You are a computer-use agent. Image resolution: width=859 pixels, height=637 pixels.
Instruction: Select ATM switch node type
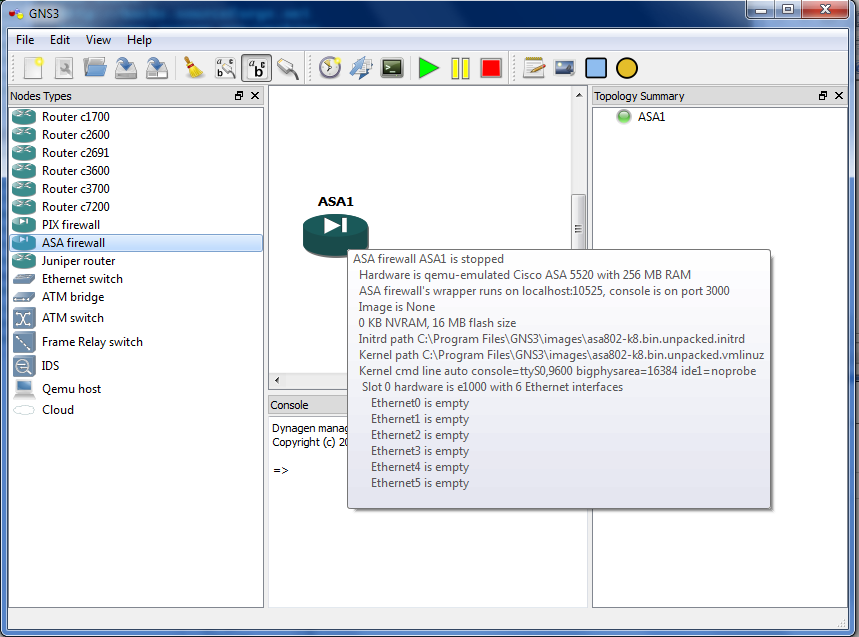[136, 318]
